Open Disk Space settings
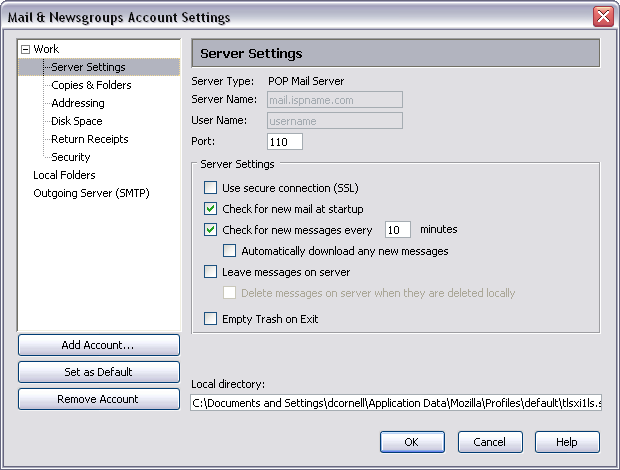620x470 pixels. coord(77,121)
